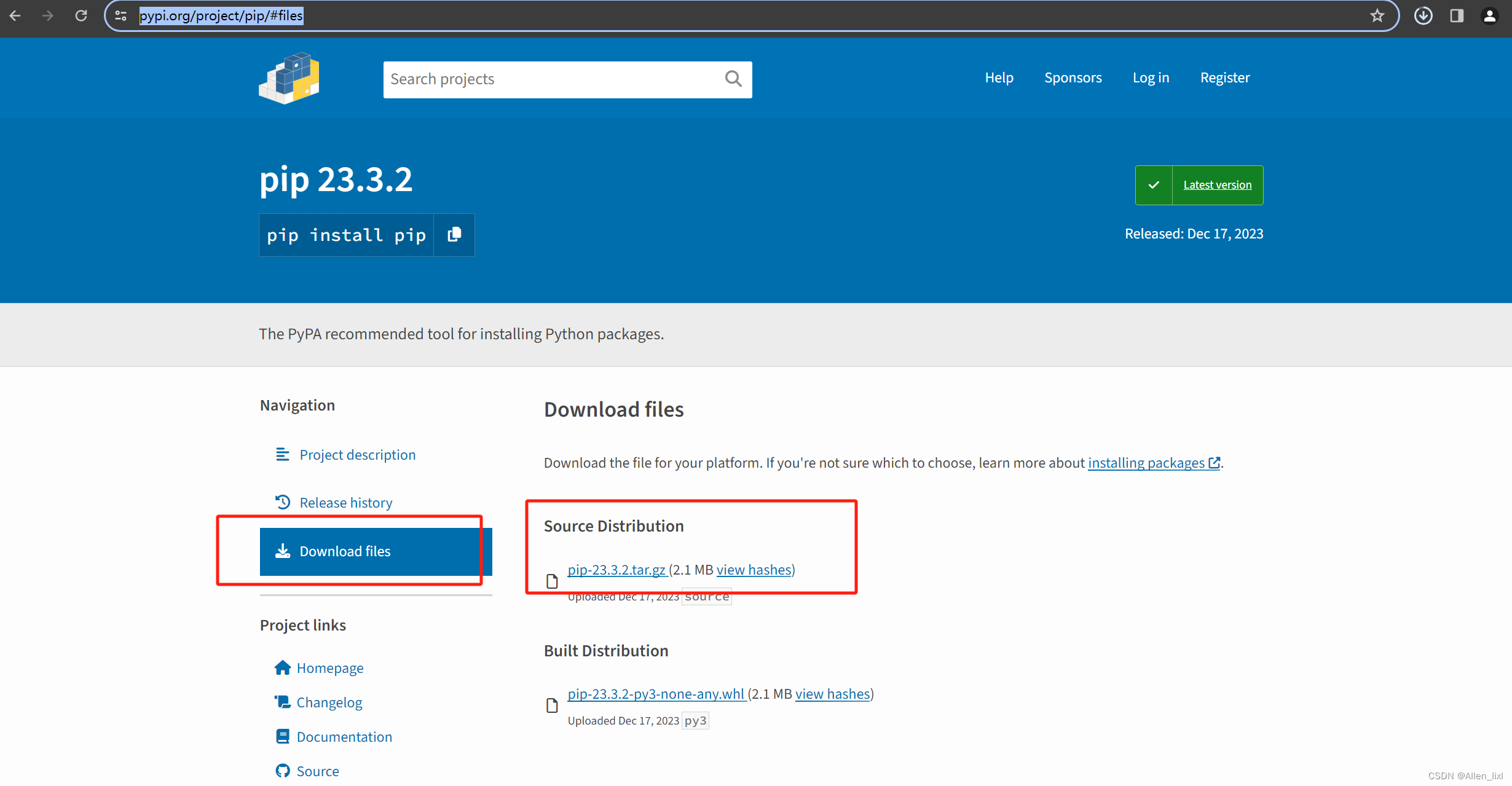Bookmark page with the star icon
Screen dimensions: 1512x786
(1377, 15)
